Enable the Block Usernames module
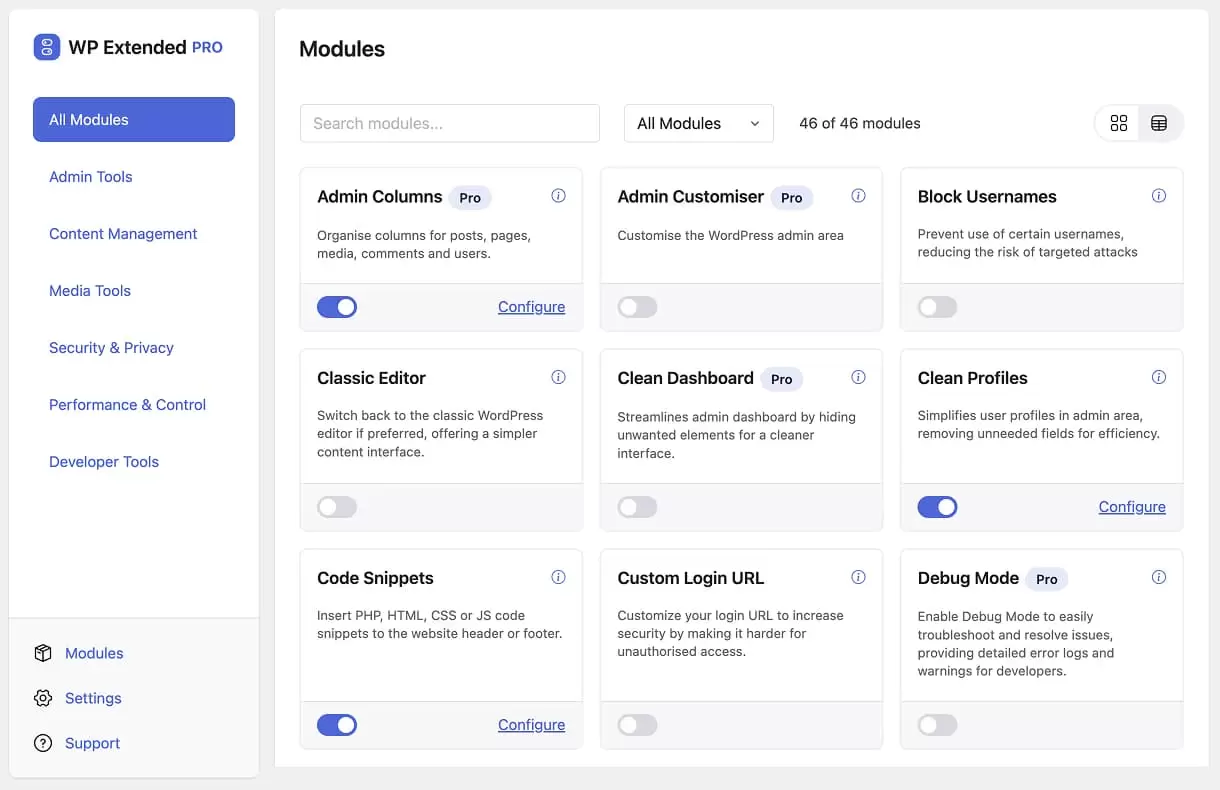Image resolution: width=1220 pixels, height=790 pixels. coord(937,306)
